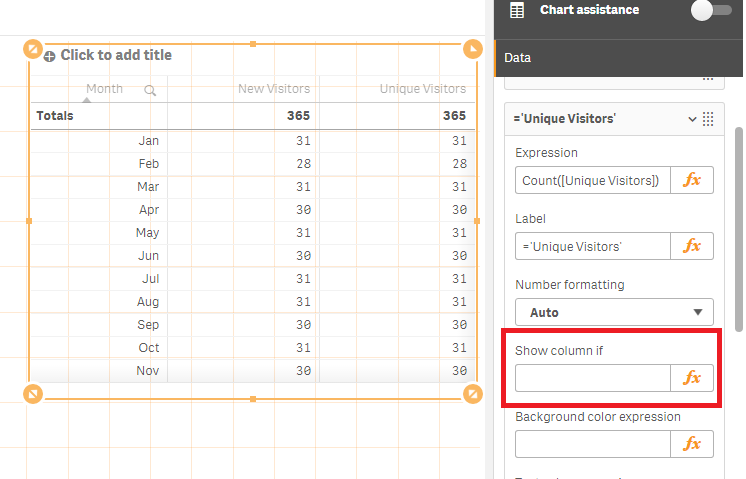Open expression editor for the Expression field

click(692, 180)
